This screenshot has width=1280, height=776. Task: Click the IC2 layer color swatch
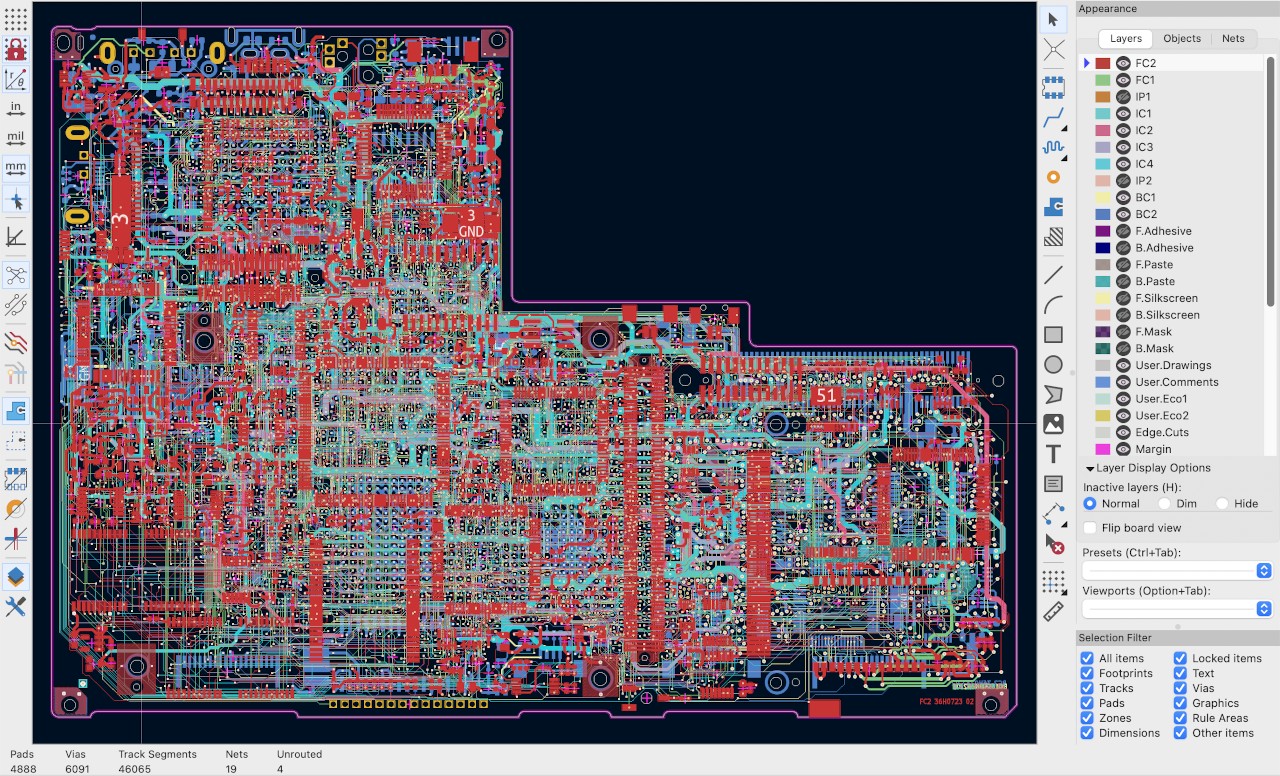tap(1103, 130)
